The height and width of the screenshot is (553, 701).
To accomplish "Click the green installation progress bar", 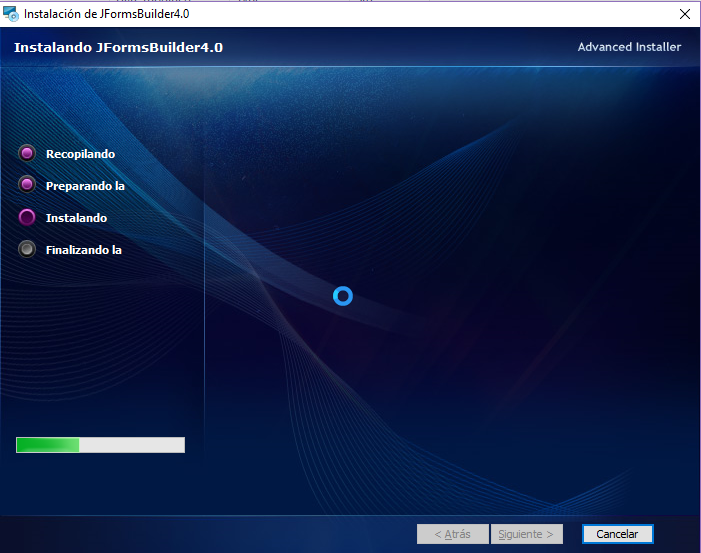I will pos(101,445).
